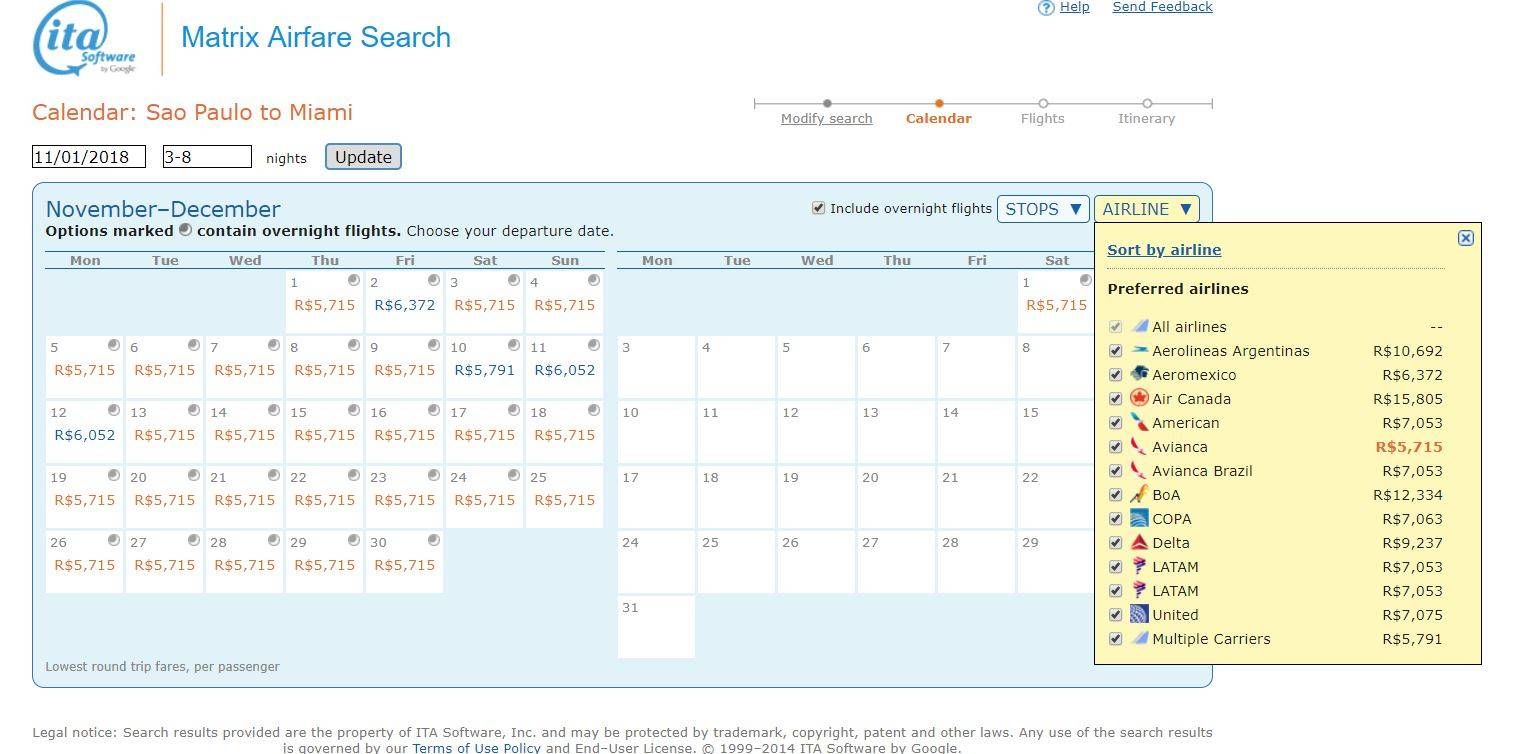Open the Help link

coord(1075,7)
